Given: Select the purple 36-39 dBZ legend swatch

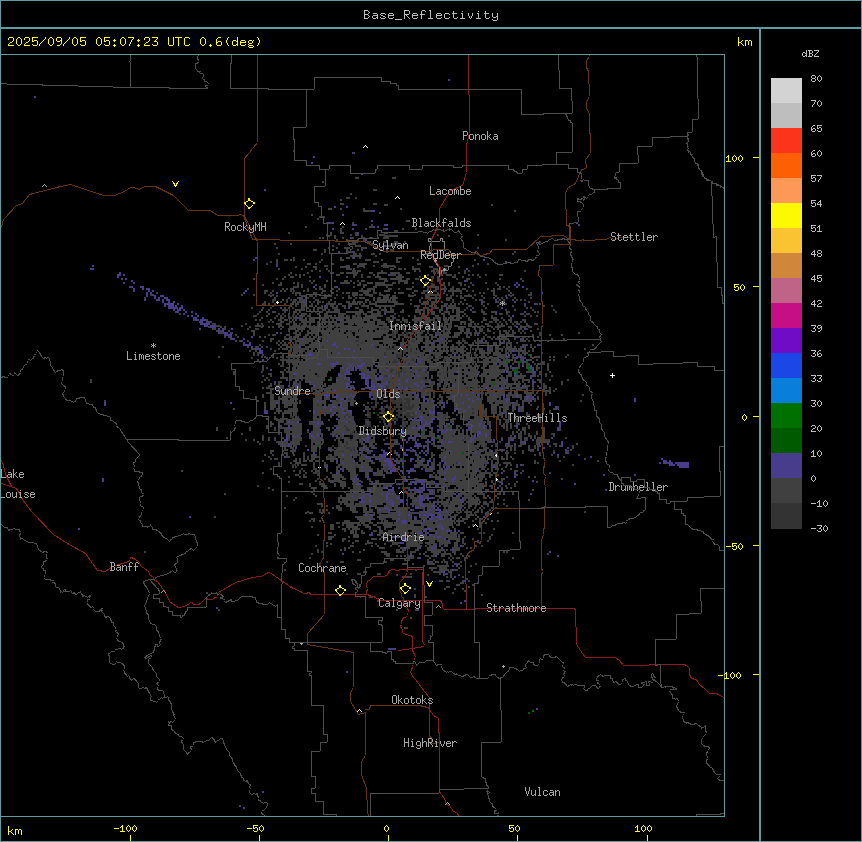Looking at the screenshot, I should pos(786,340).
